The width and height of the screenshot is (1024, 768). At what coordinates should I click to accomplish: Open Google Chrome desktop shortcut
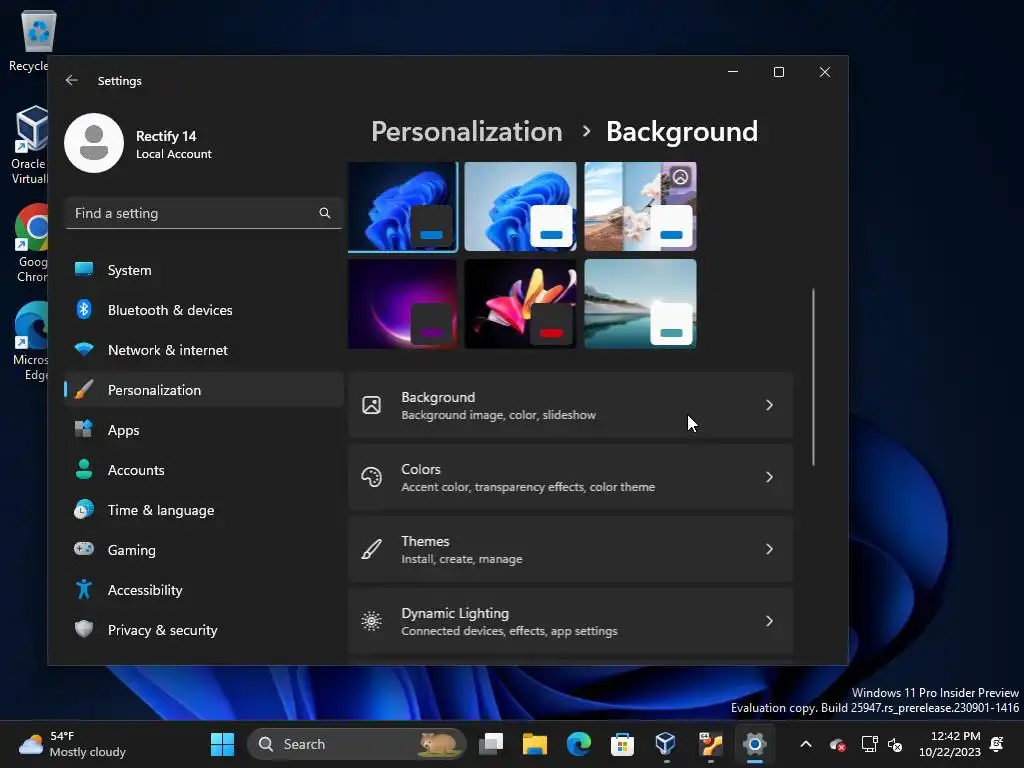pos(31,243)
